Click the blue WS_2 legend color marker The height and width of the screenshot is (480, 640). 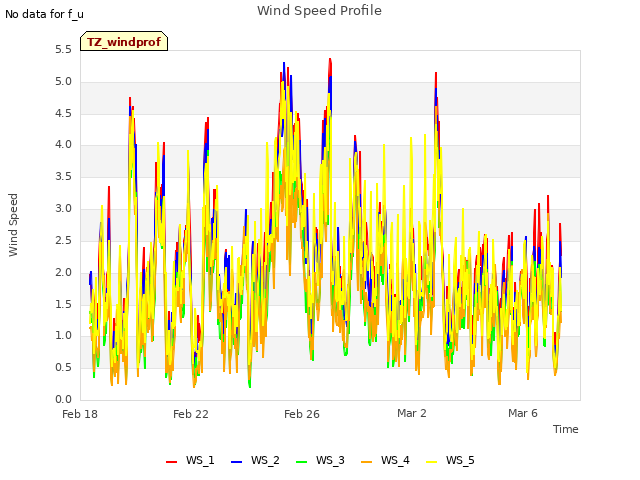[236, 462]
